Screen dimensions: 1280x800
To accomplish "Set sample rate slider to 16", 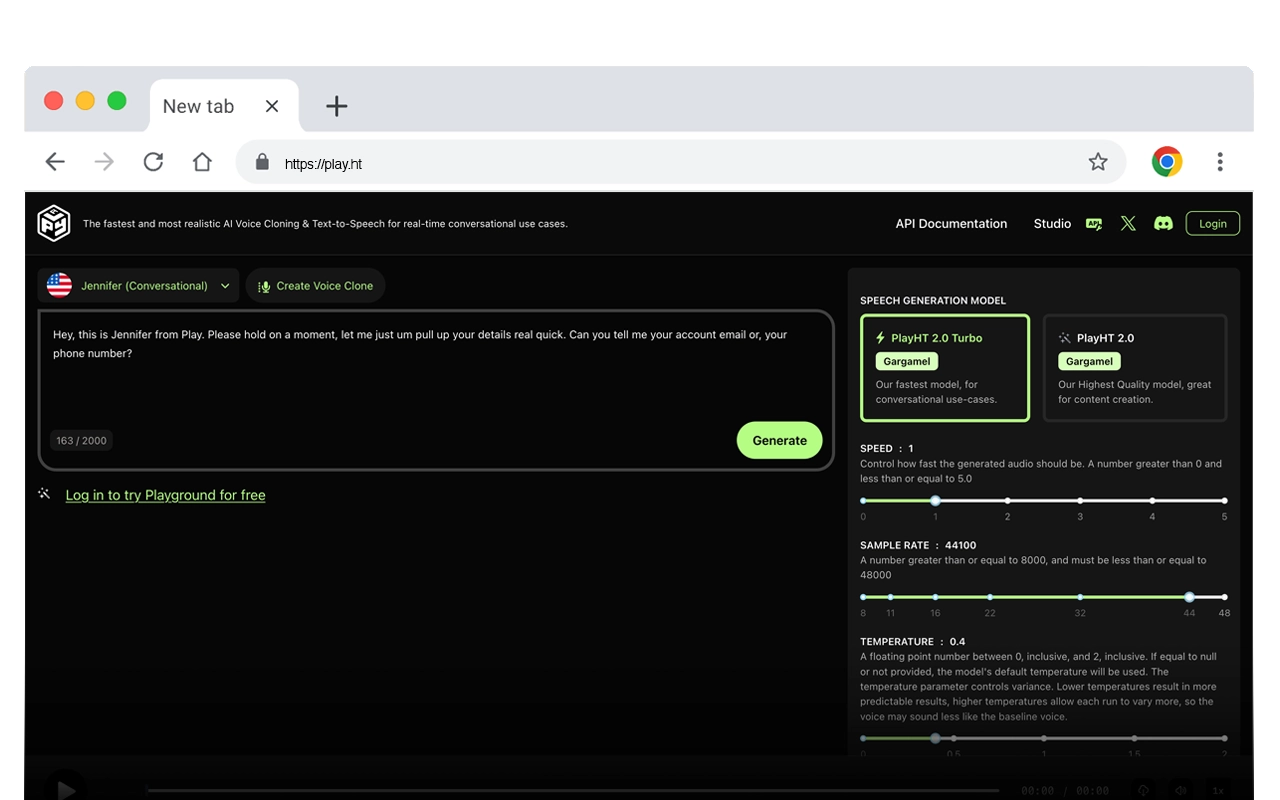I will pyautogui.click(x=935, y=597).
